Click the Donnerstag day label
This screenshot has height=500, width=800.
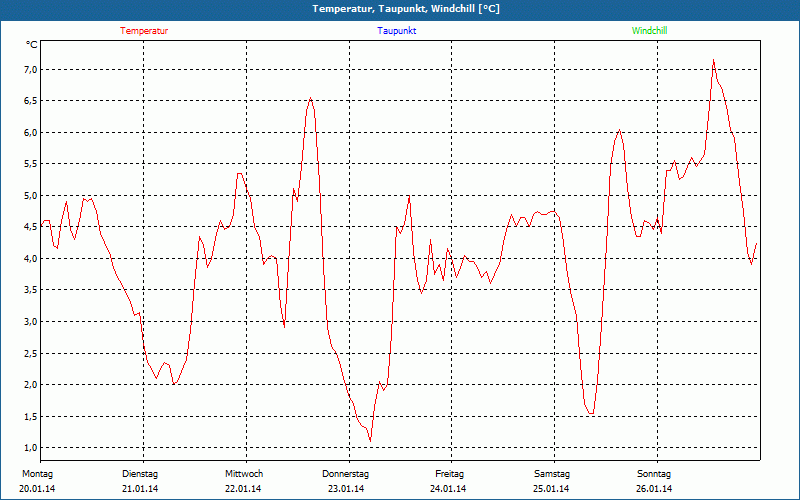click(345, 474)
